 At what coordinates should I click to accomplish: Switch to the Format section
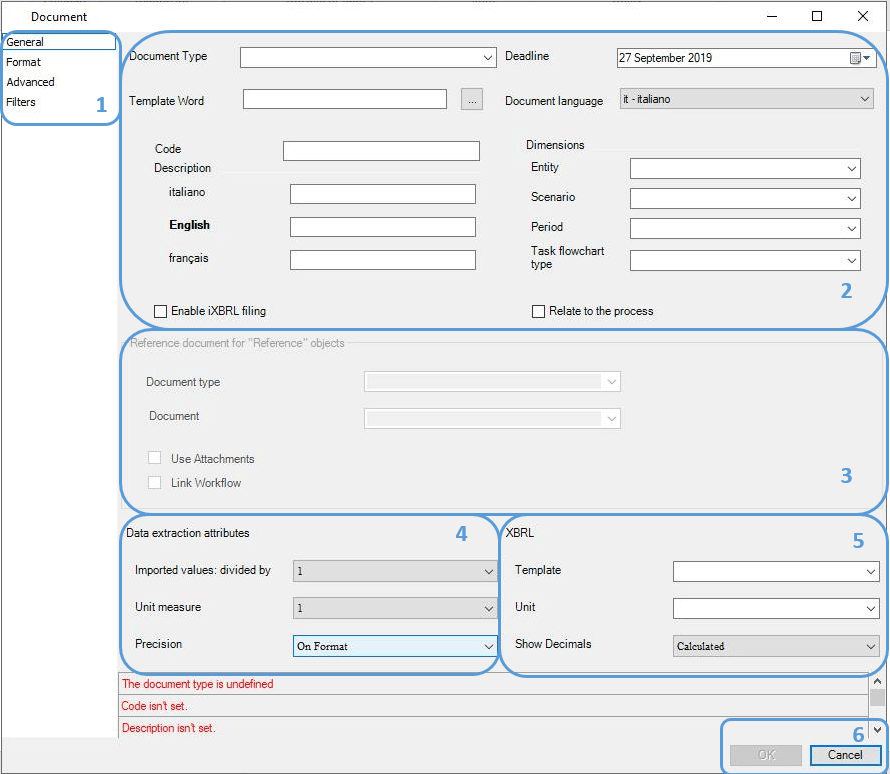(x=23, y=62)
